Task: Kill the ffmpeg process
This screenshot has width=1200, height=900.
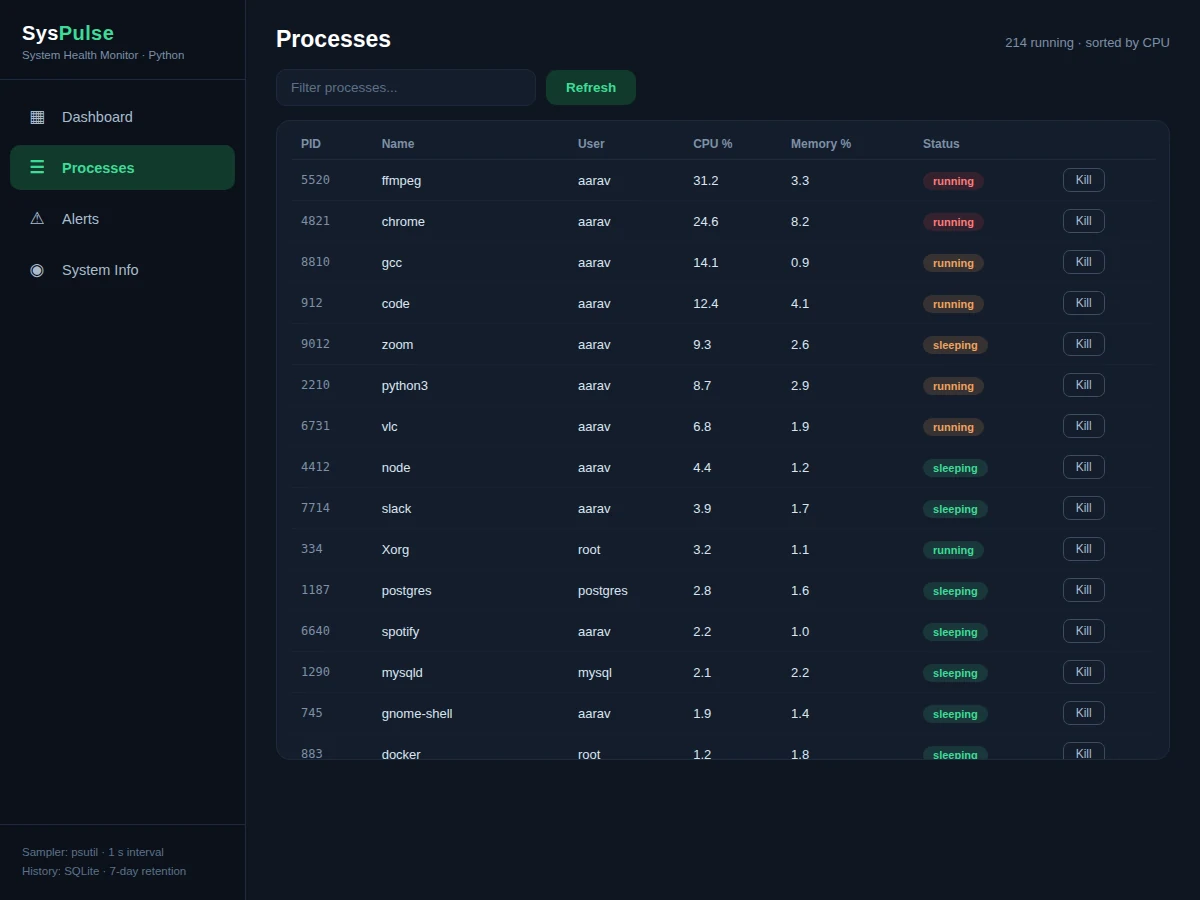Action: [x=1083, y=180]
